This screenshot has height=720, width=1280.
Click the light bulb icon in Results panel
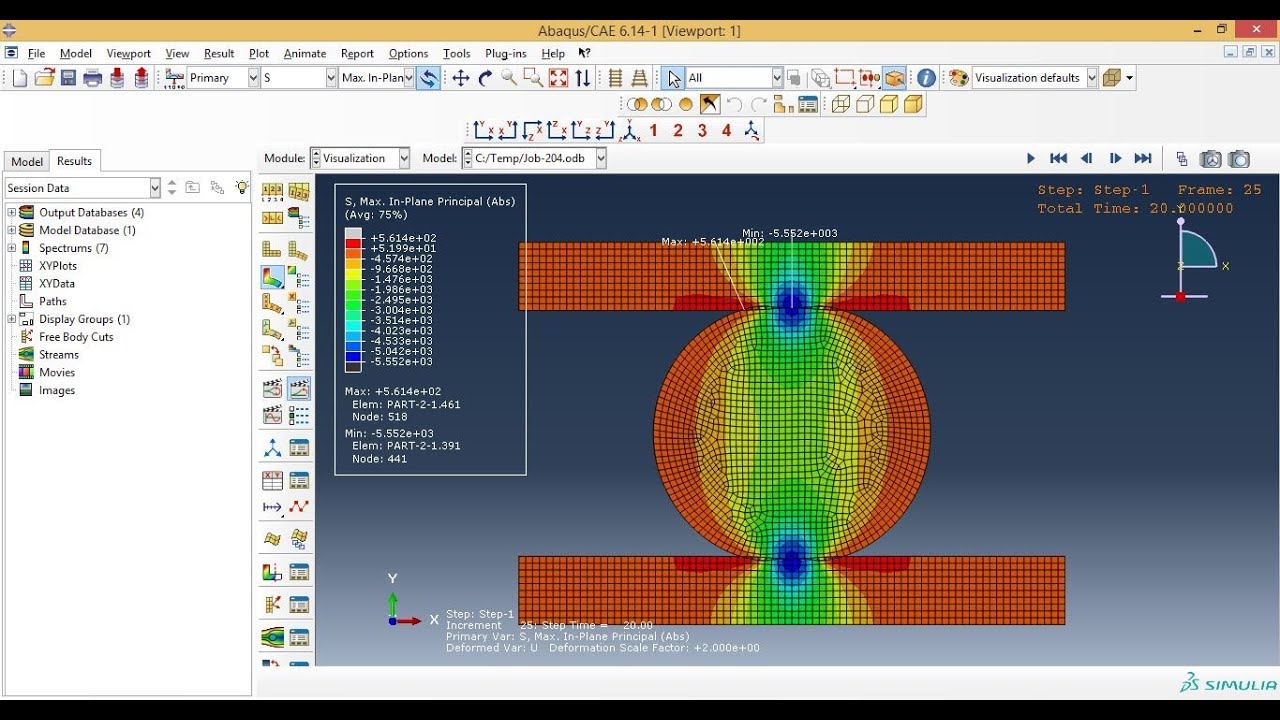click(x=241, y=187)
